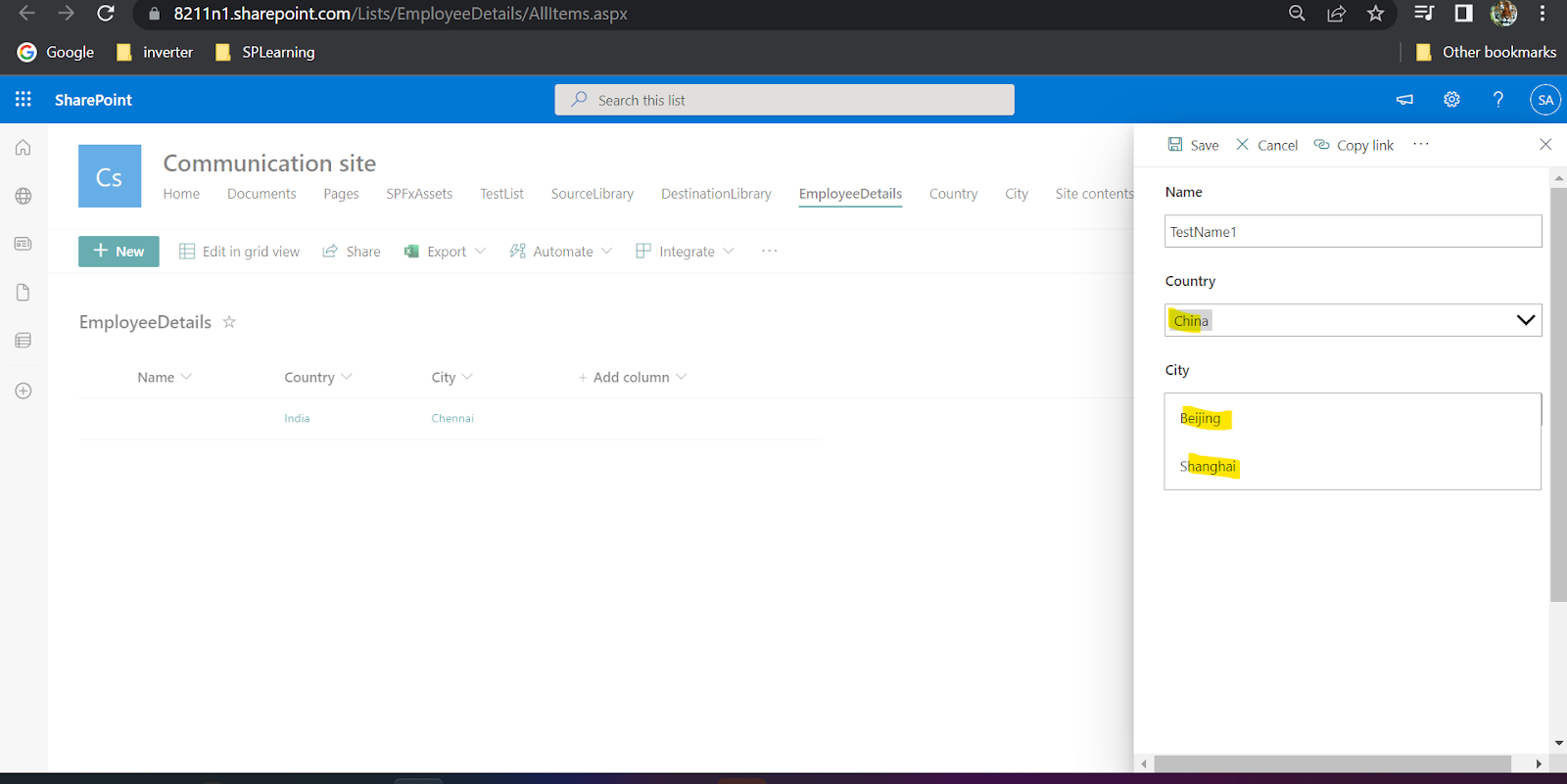This screenshot has height=784, width=1567.
Task: Open the Country column header menu
Action: coord(318,377)
